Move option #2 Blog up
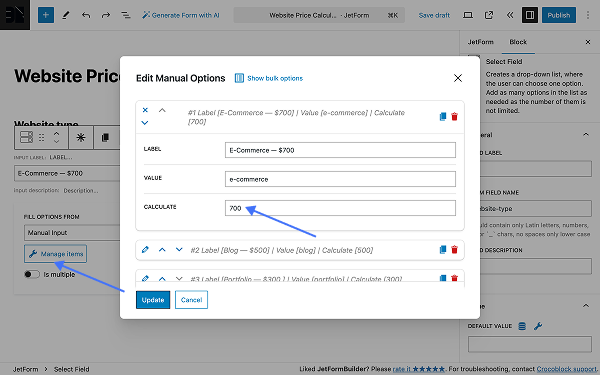 [162, 250]
